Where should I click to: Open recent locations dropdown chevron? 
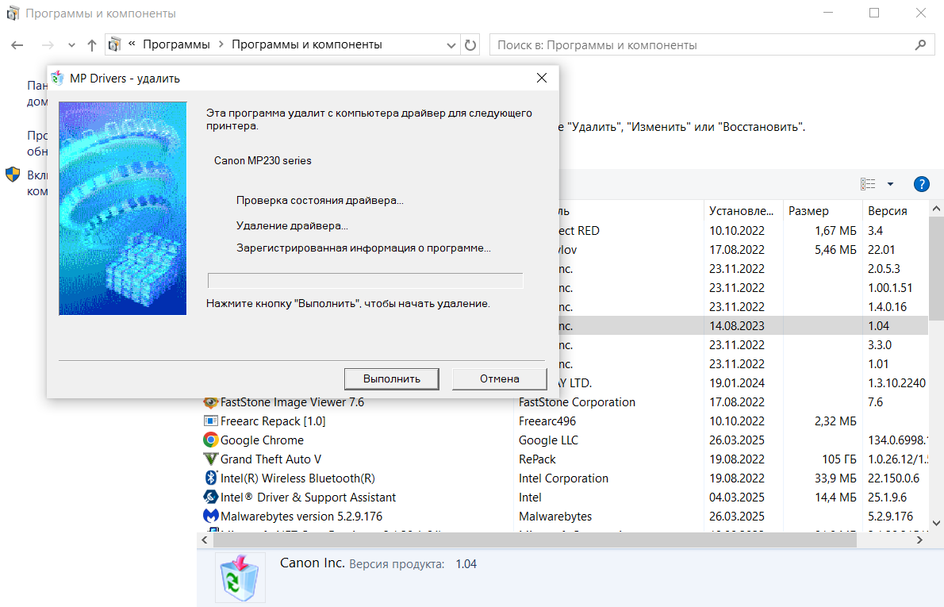[72, 45]
